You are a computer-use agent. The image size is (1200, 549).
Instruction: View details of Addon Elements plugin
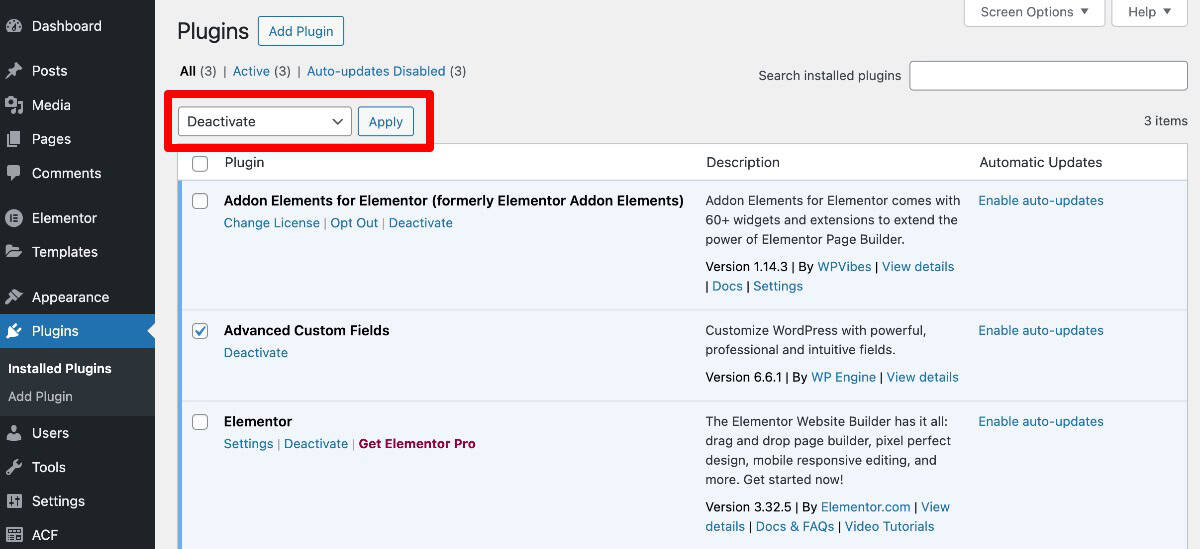pos(918,267)
